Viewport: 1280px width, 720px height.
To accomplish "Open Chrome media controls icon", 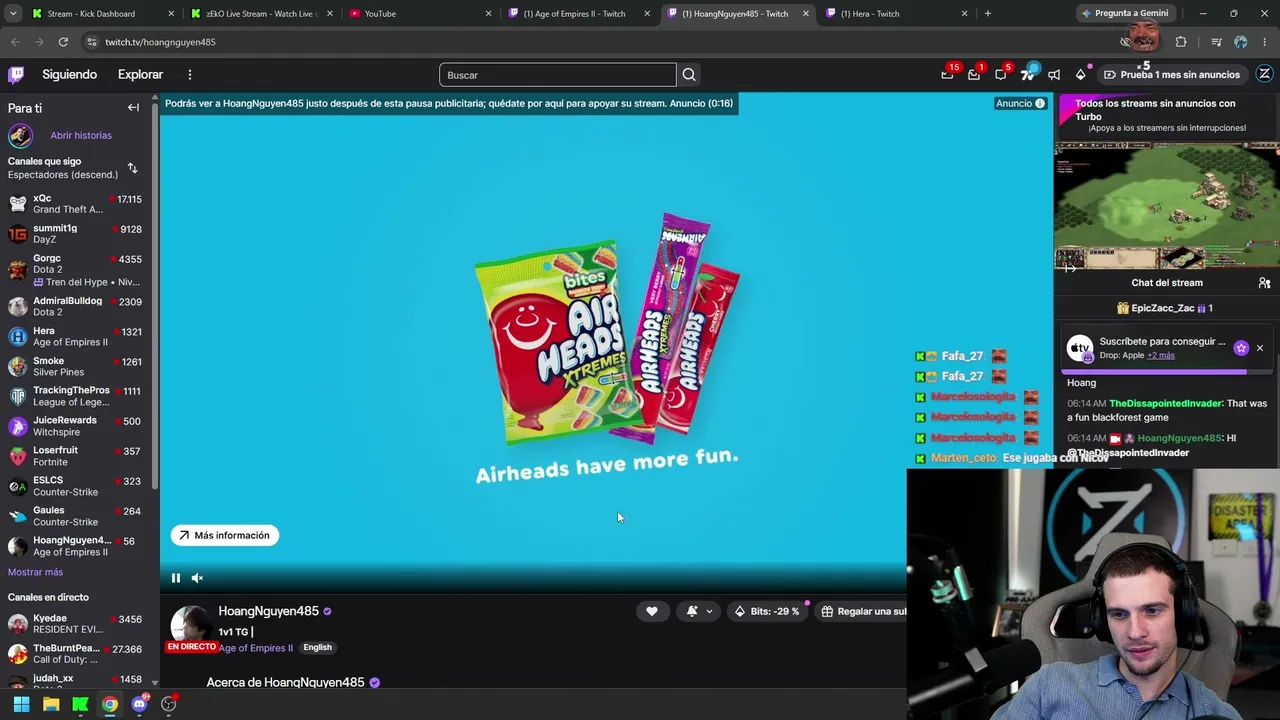I will click(1216, 42).
